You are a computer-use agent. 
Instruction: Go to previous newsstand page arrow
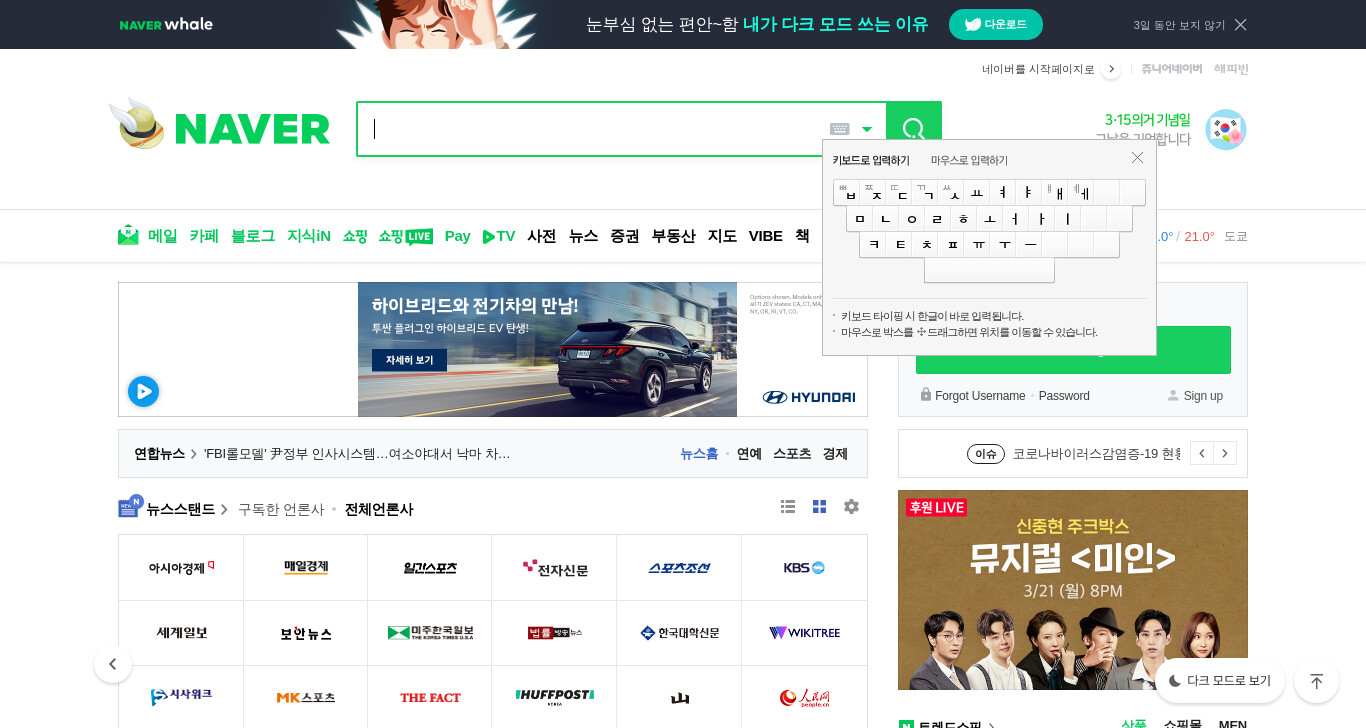click(x=113, y=664)
